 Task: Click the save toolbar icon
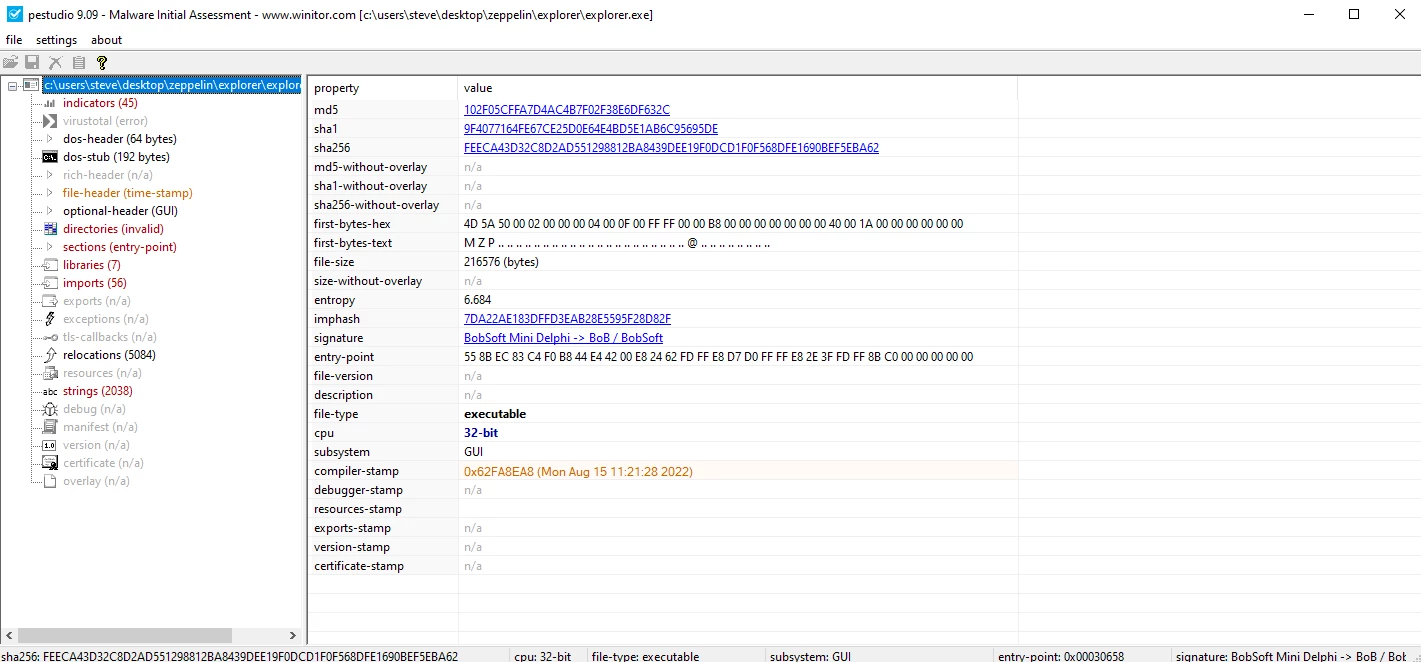click(32, 62)
